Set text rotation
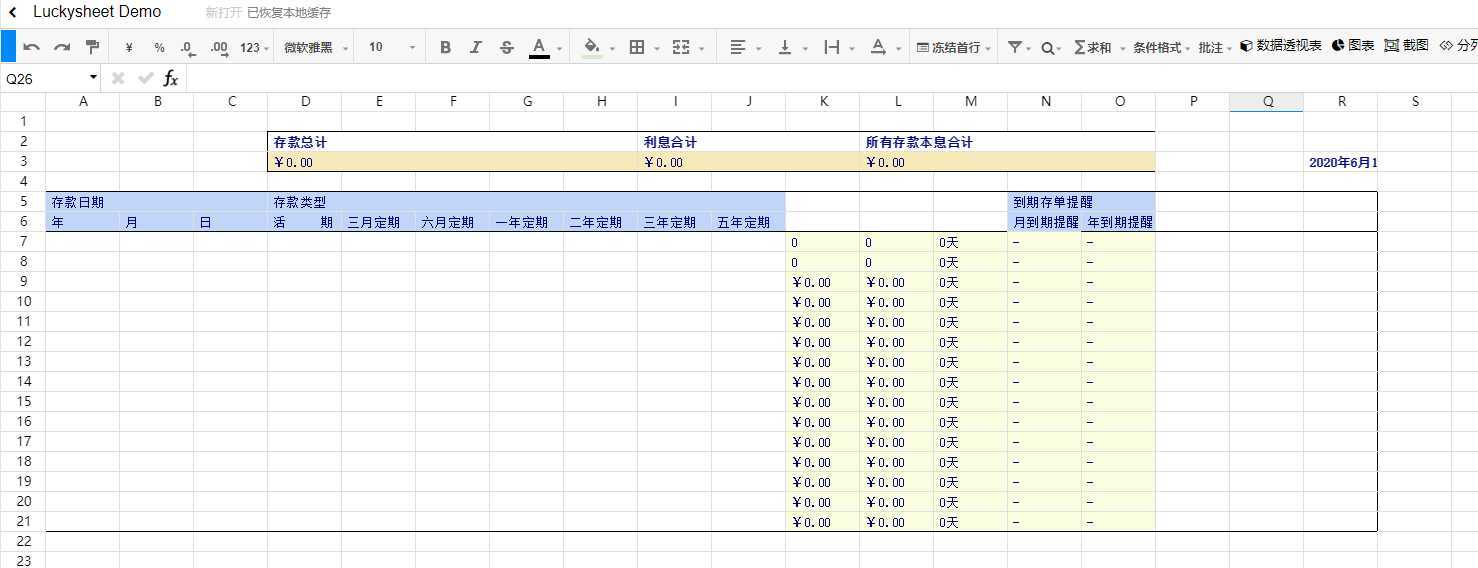The image size is (1478, 568). (878, 47)
